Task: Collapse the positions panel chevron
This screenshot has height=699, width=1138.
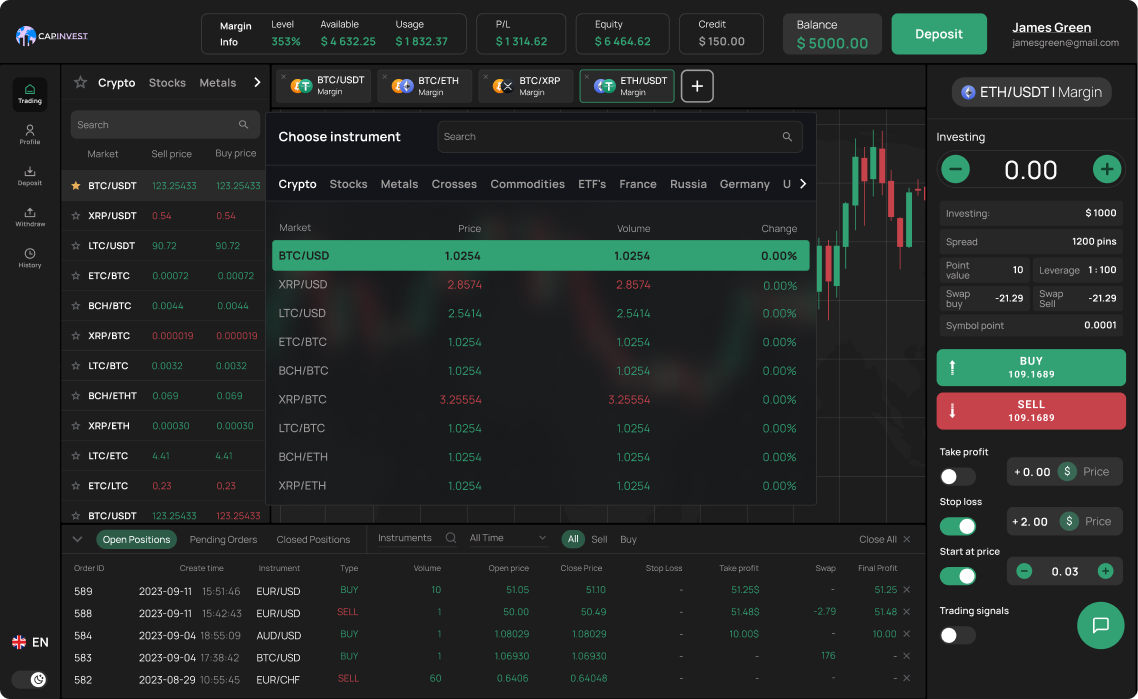Action: pos(78,539)
